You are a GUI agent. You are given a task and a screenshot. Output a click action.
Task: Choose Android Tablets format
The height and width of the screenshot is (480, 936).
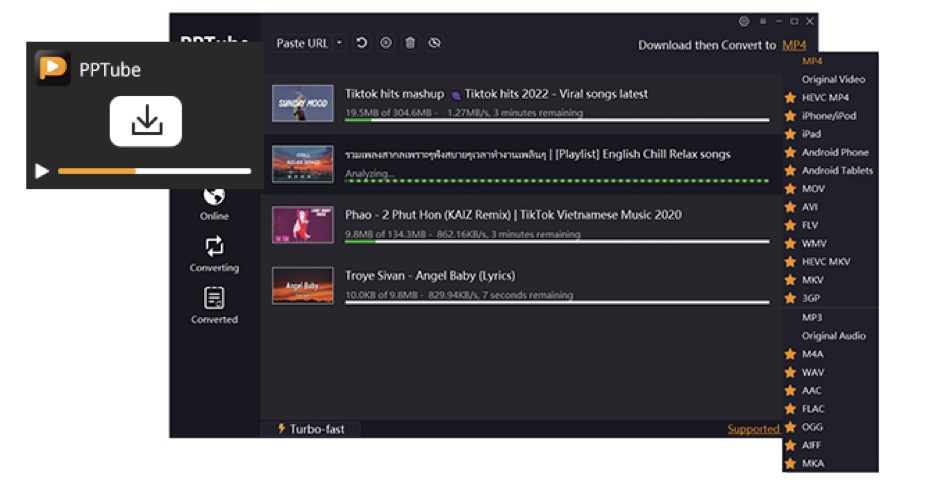pos(837,170)
